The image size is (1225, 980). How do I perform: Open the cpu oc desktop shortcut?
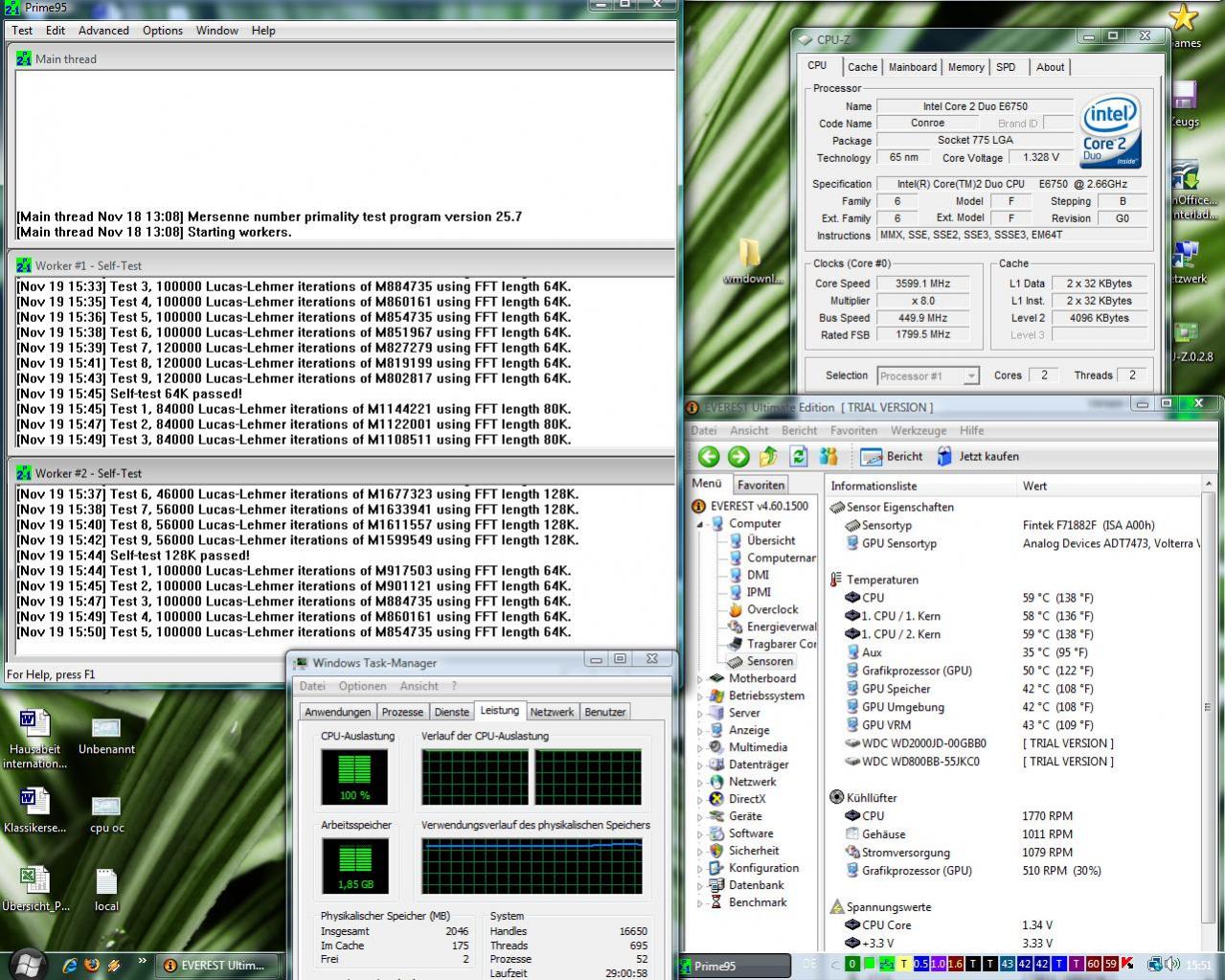[105, 808]
